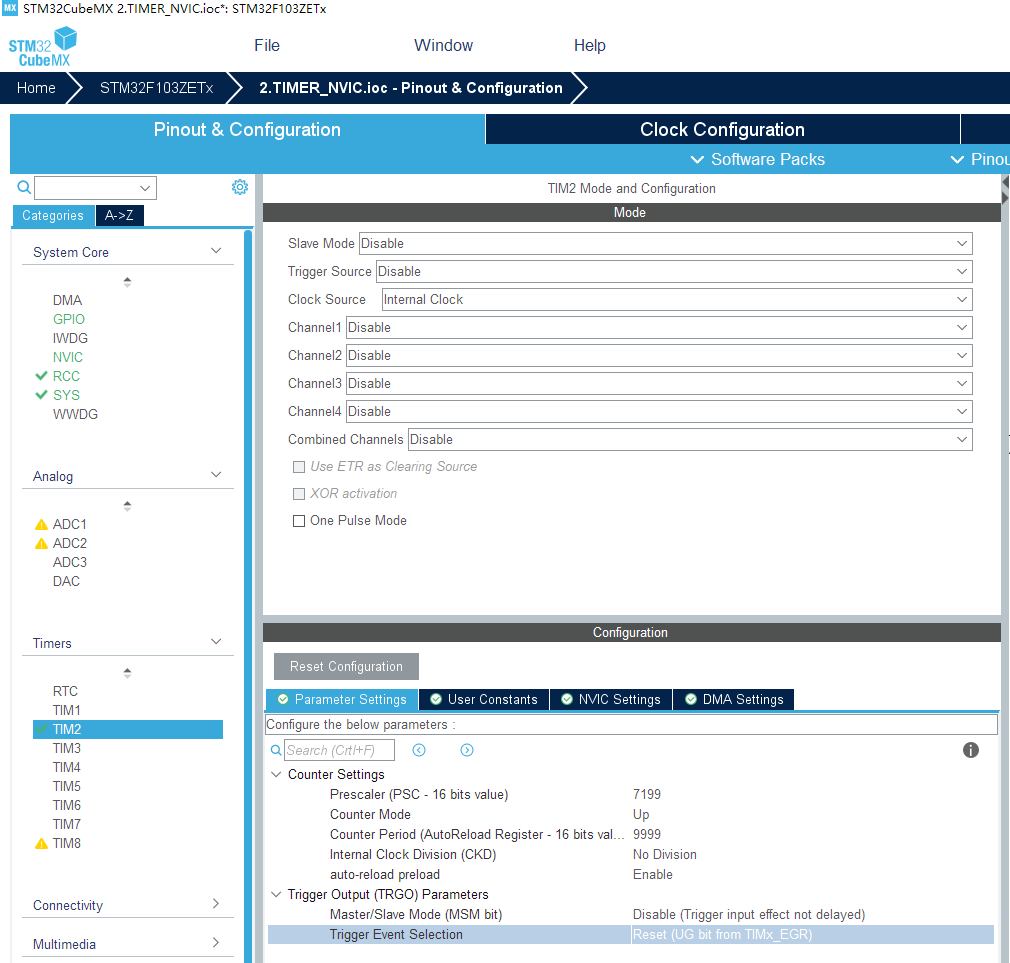Open the Combined Channels dropdown
The width and height of the screenshot is (1010, 963).
pos(690,439)
